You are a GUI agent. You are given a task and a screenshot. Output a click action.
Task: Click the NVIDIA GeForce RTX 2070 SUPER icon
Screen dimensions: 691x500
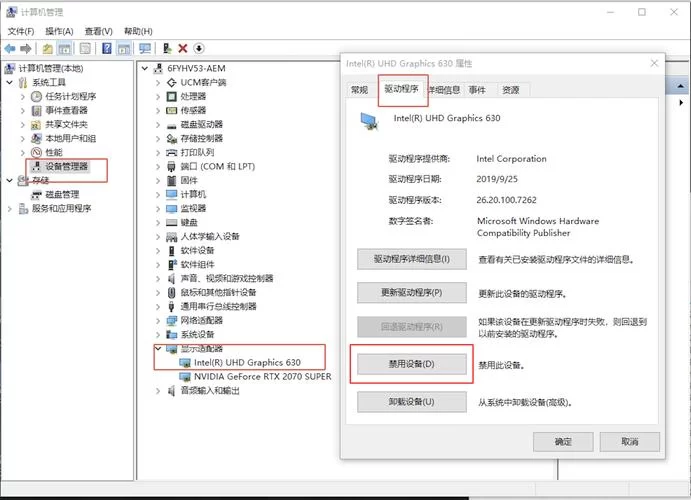pos(185,377)
